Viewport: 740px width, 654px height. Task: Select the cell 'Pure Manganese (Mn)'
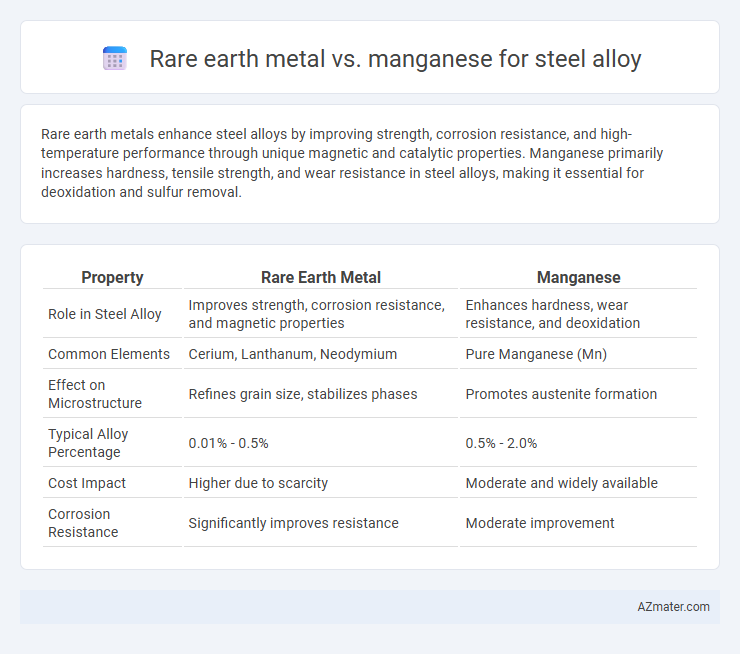coord(536,354)
